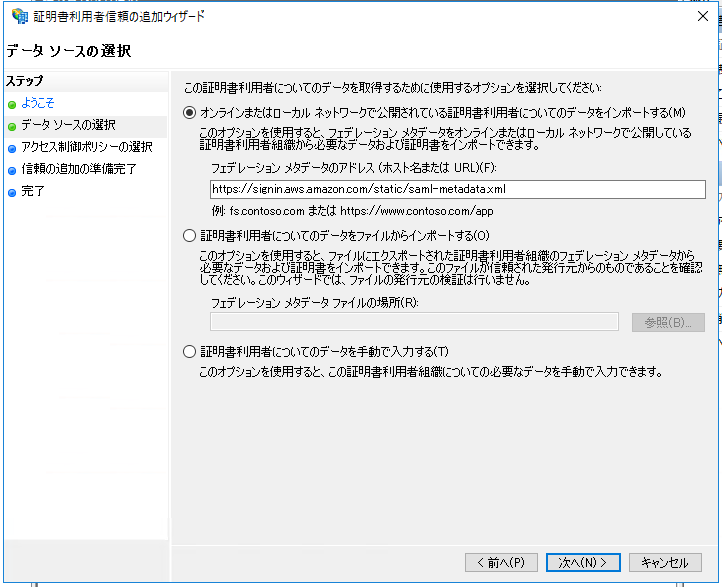Click the ステップ header in the sidebar
This screenshot has width=722, height=587.
click(25, 81)
